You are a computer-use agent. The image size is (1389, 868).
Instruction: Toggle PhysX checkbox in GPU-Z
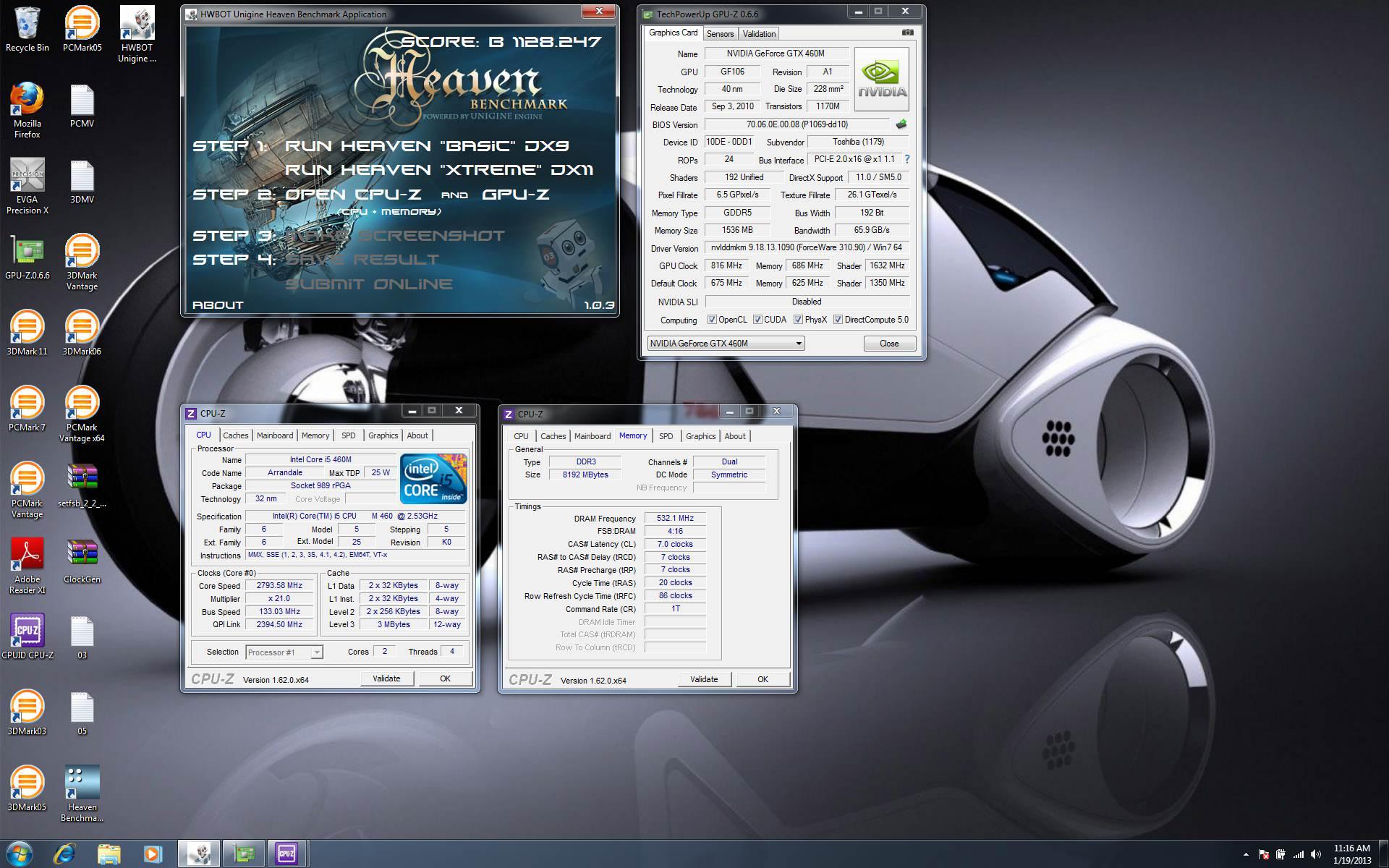point(798,320)
